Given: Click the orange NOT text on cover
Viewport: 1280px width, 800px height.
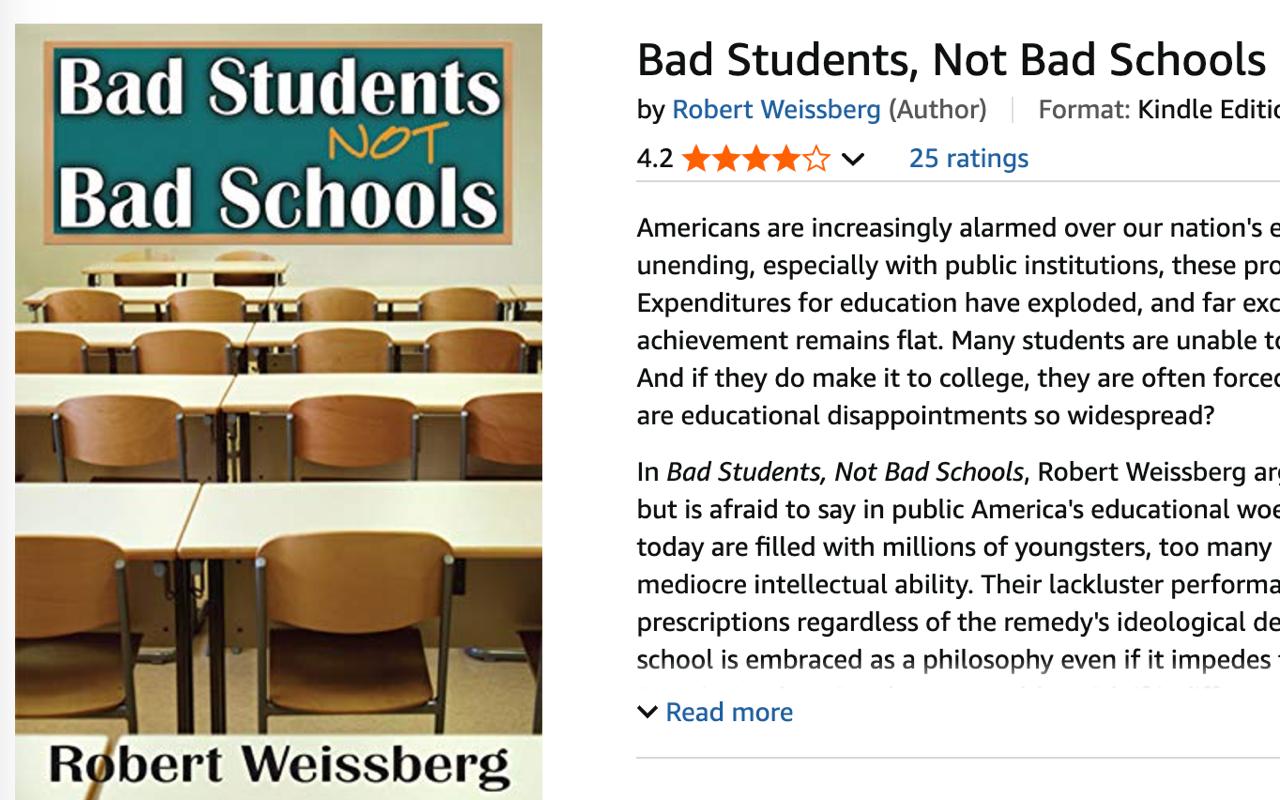Looking at the screenshot, I should [387, 144].
